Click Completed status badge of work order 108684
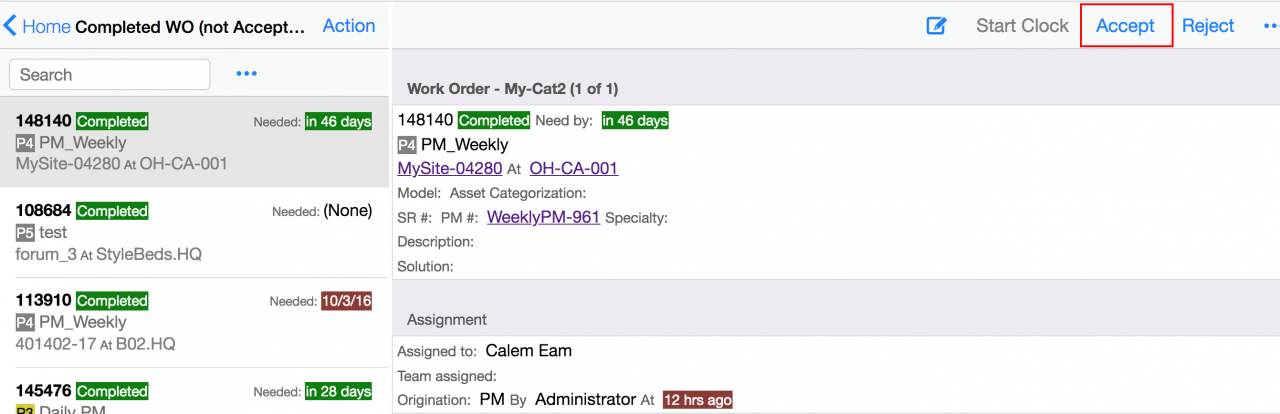Image resolution: width=1280 pixels, height=414 pixels. [112, 211]
